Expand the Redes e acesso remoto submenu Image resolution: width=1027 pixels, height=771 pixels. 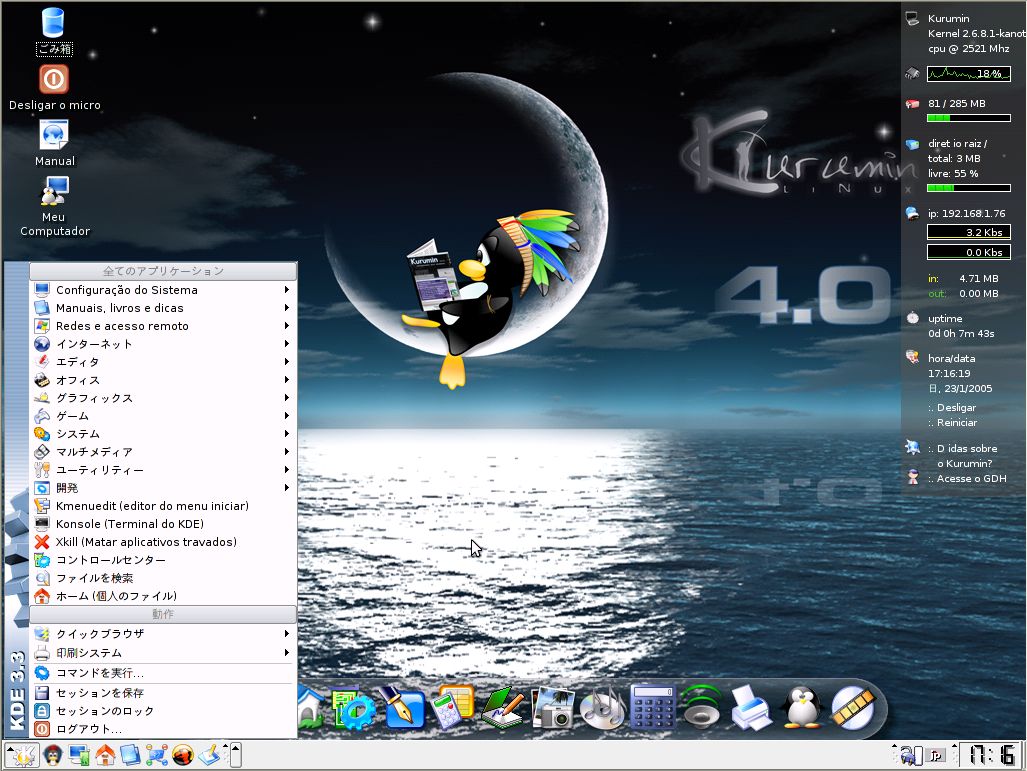163,326
